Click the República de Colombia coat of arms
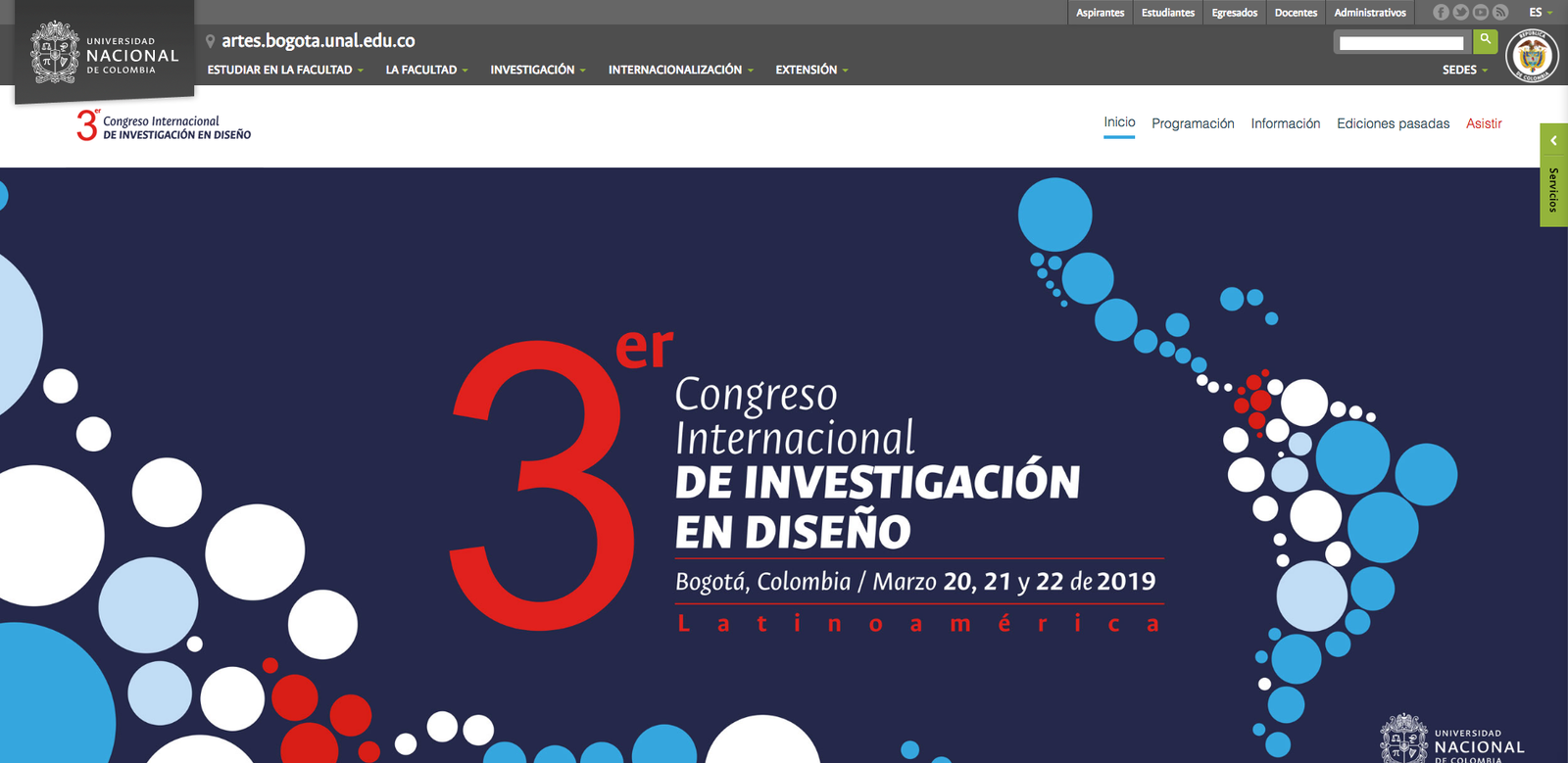Screen dimensions: 1568x763 point(1532,56)
